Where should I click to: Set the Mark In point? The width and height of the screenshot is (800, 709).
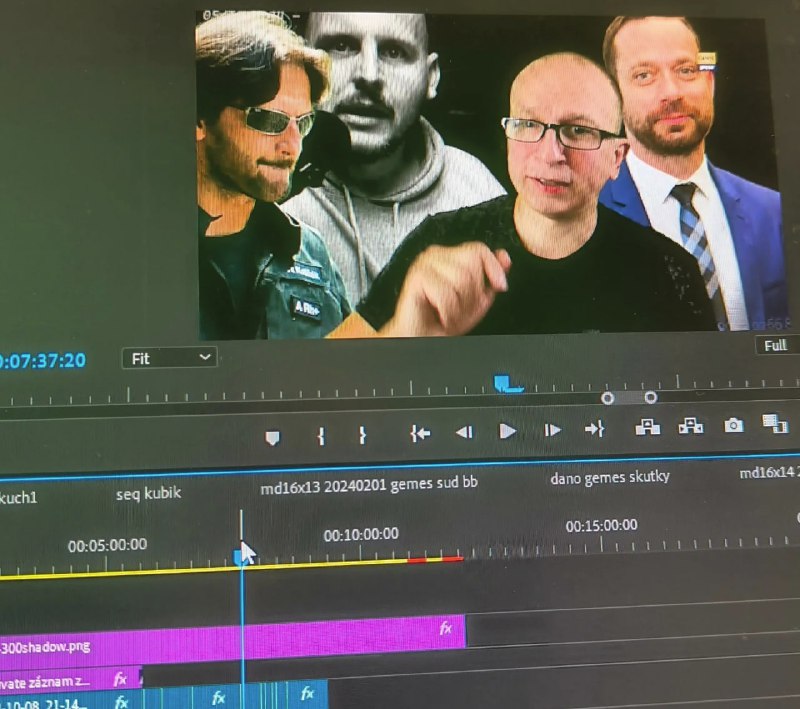(x=321, y=436)
